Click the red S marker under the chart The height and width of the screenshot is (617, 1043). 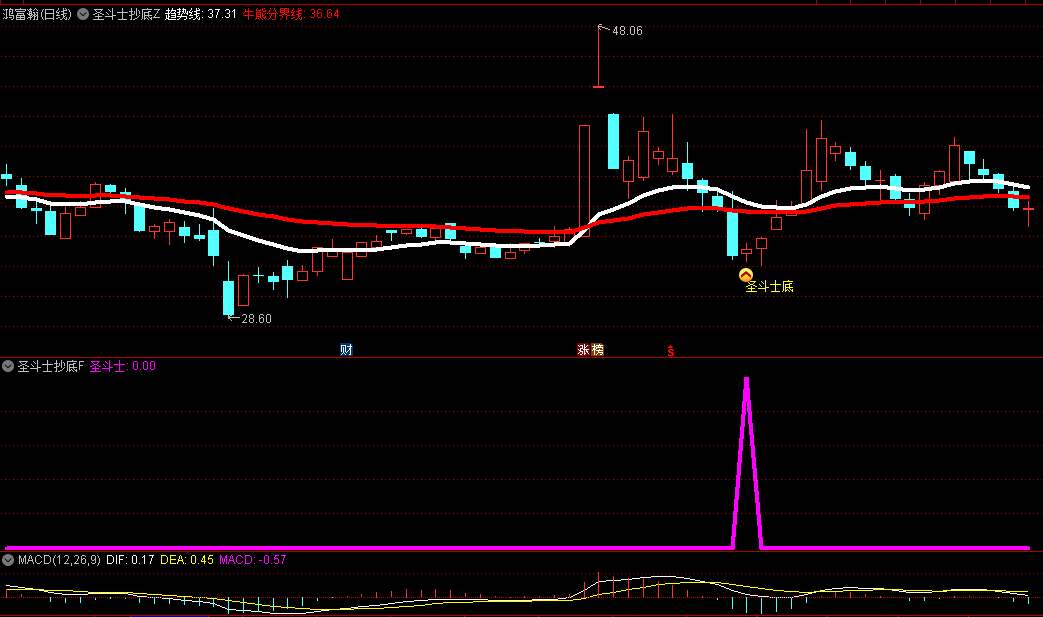(670, 351)
